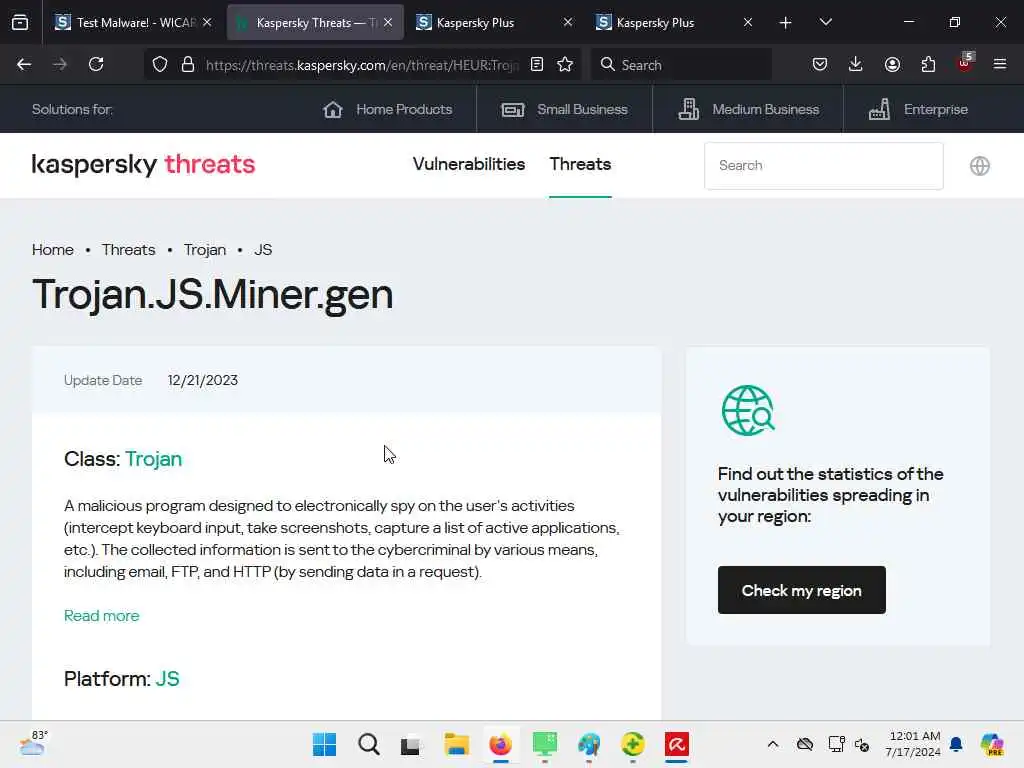This screenshot has height=768, width=1024.
Task: Open the clock showing 12:01 AM
Action: point(913,744)
